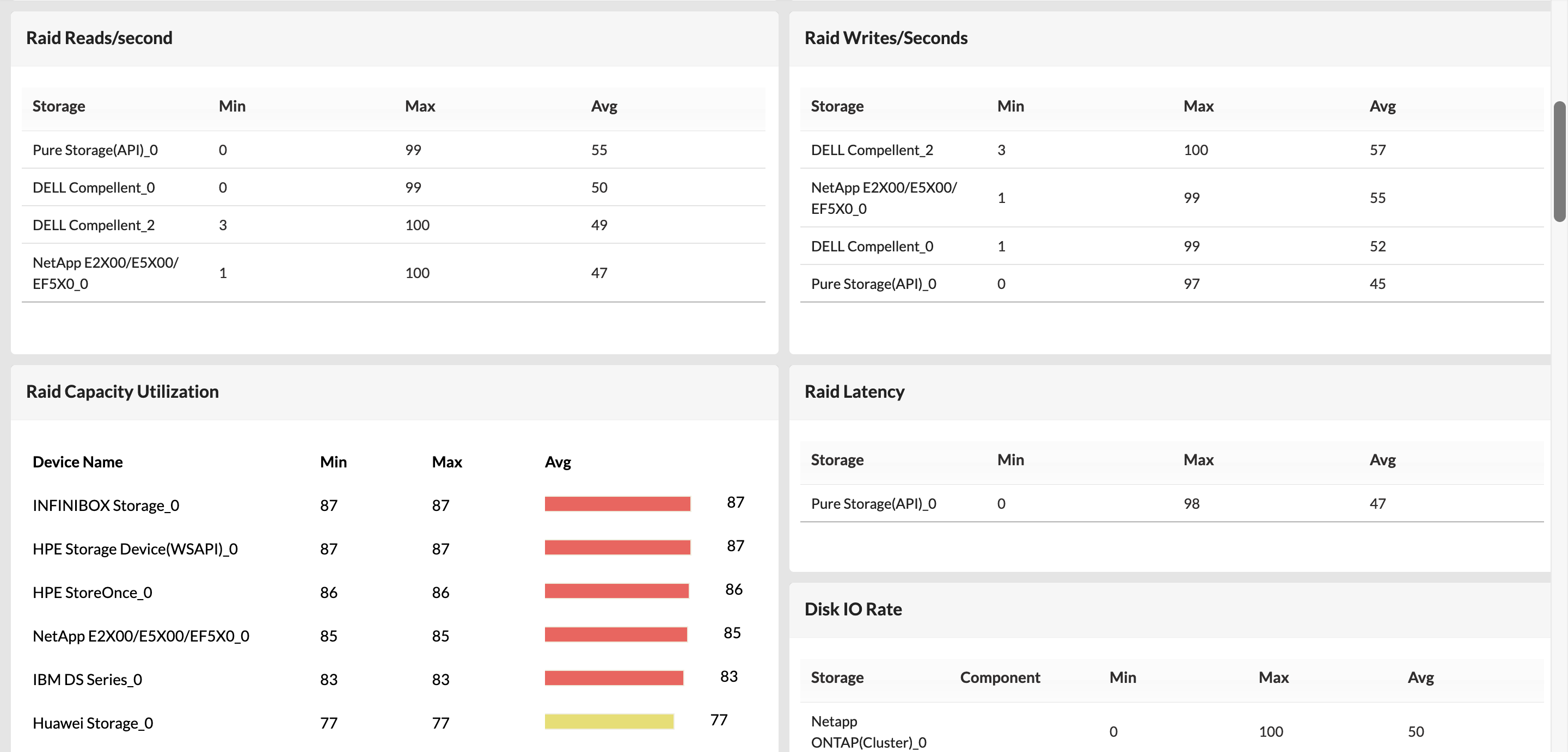
Task: Click the Raid Capacity Utilization heading
Action: pos(122,391)
